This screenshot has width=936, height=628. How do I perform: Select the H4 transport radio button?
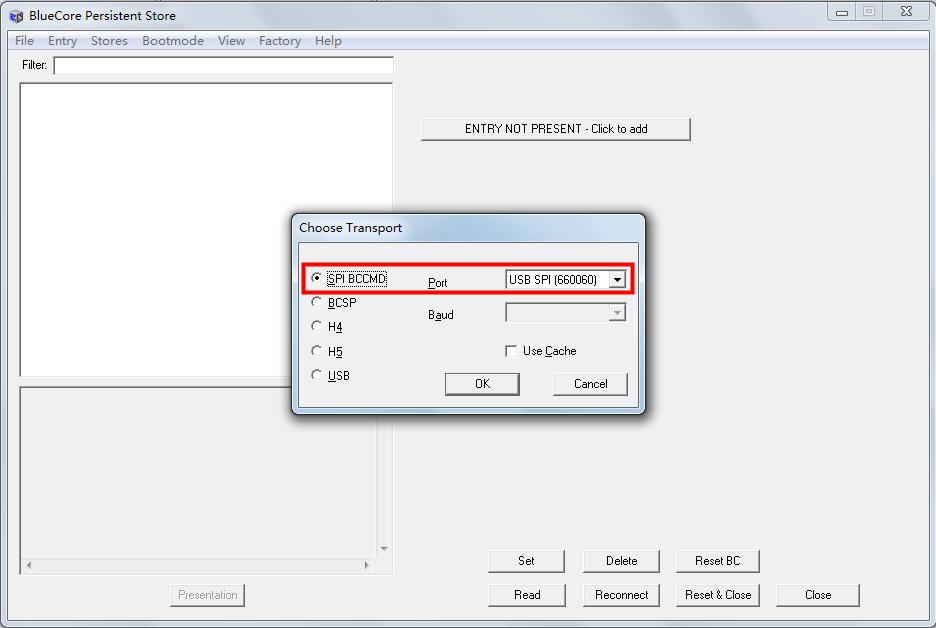pos(317,325)
